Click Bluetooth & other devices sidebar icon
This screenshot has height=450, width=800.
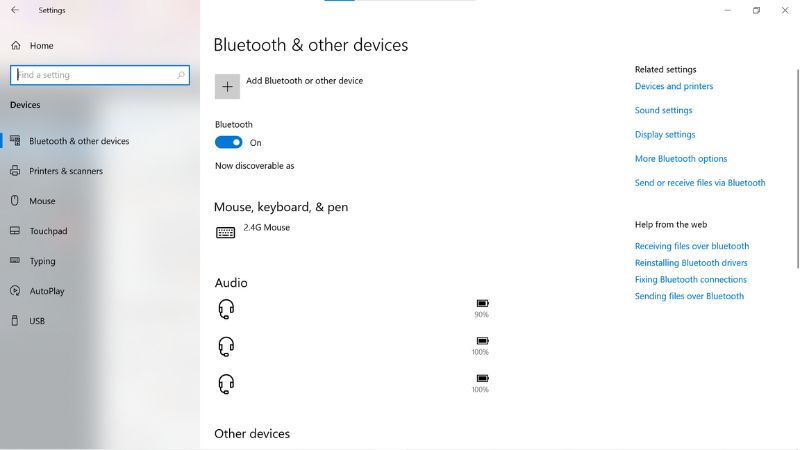click(x=15, y=140)
